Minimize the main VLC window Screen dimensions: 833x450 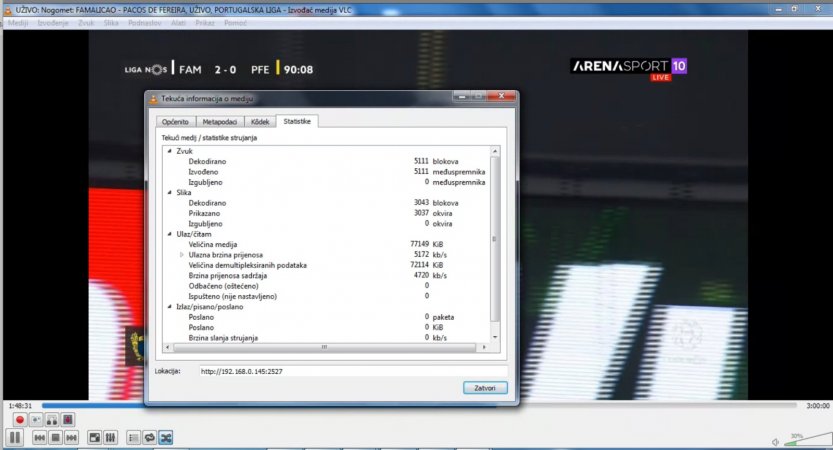point(779,9)
